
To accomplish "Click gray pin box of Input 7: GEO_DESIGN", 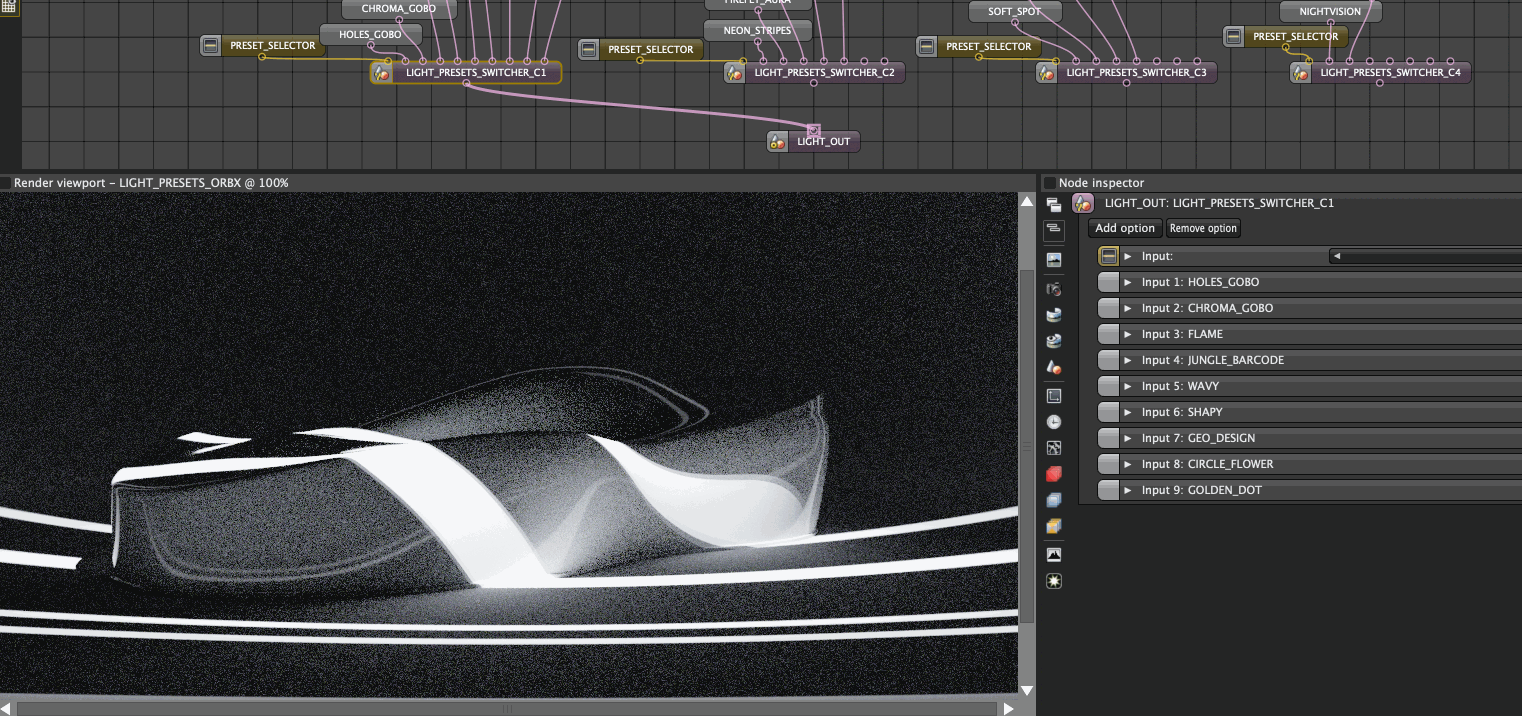I will point(1108,438).
